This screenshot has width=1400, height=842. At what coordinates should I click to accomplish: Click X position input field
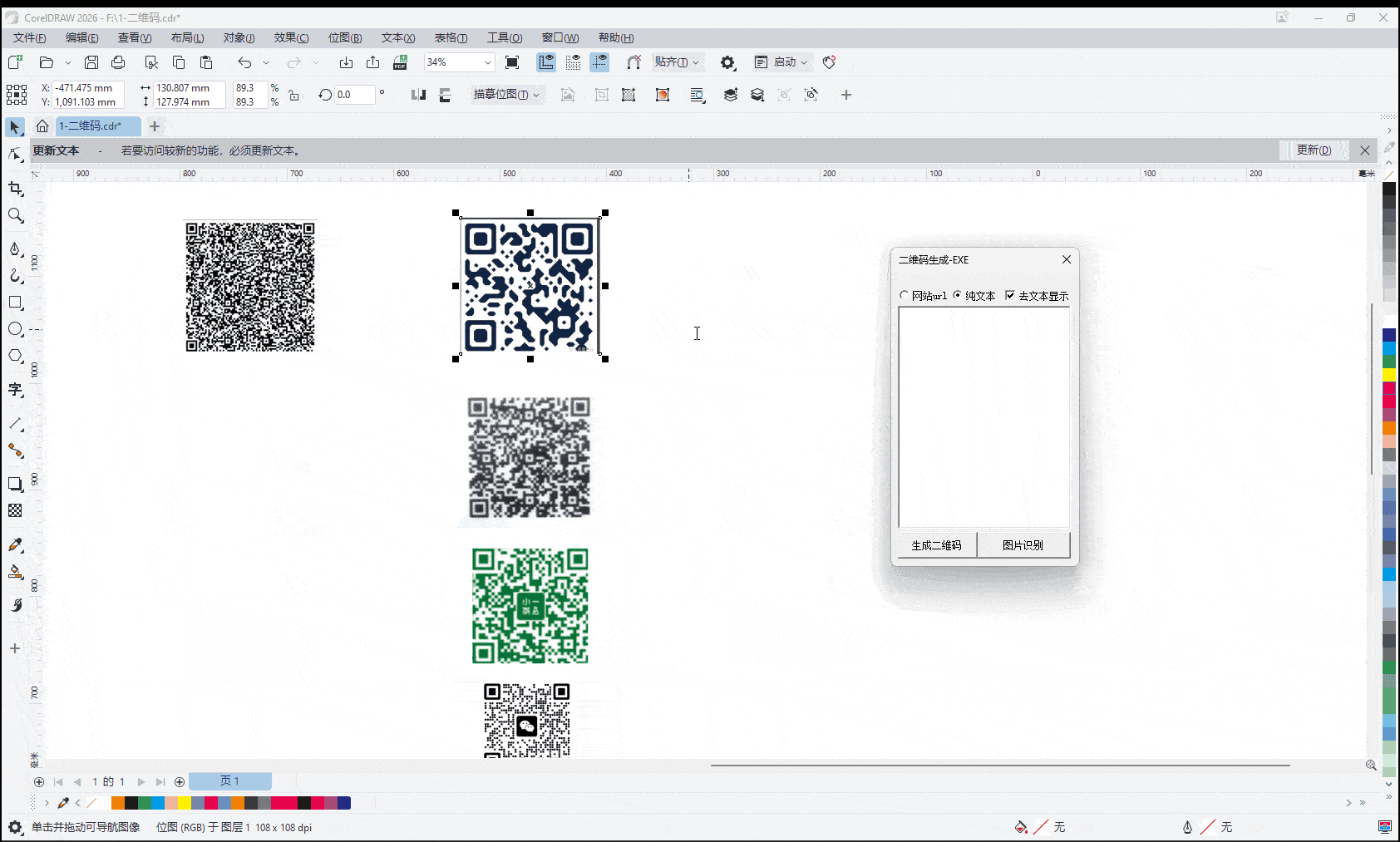click(88, 88)
